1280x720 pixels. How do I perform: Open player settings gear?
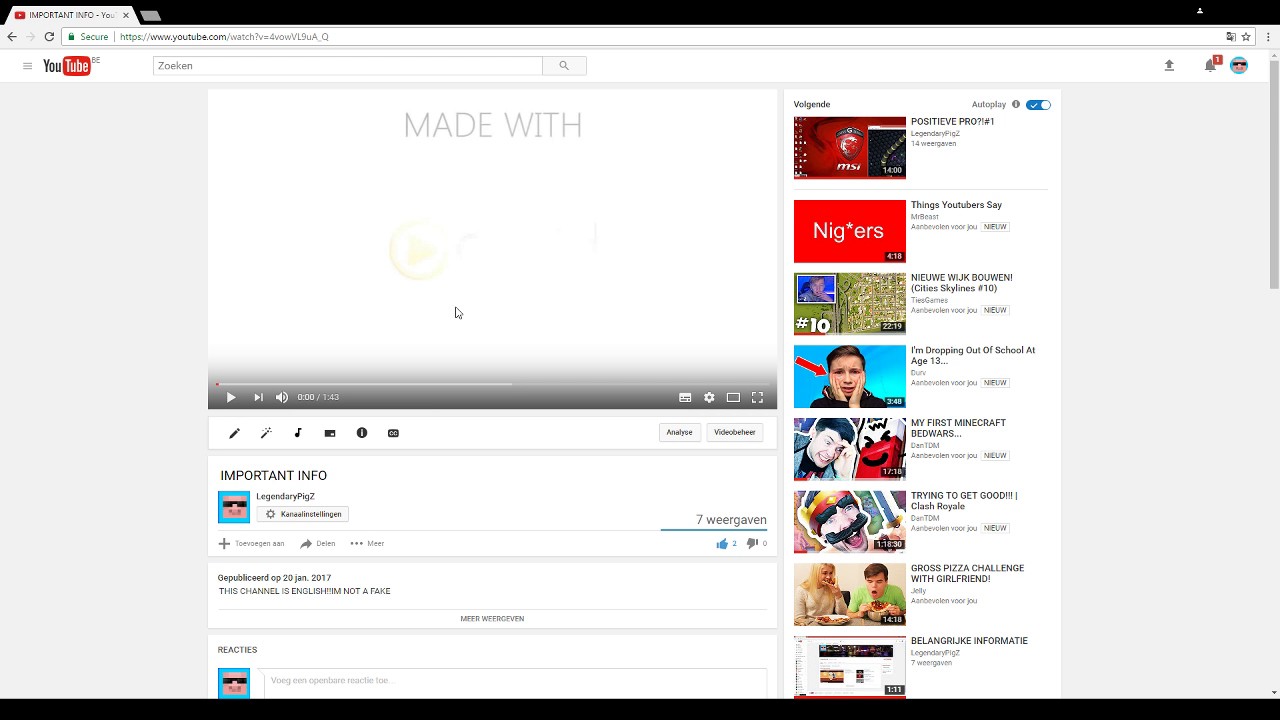(709, 397)
